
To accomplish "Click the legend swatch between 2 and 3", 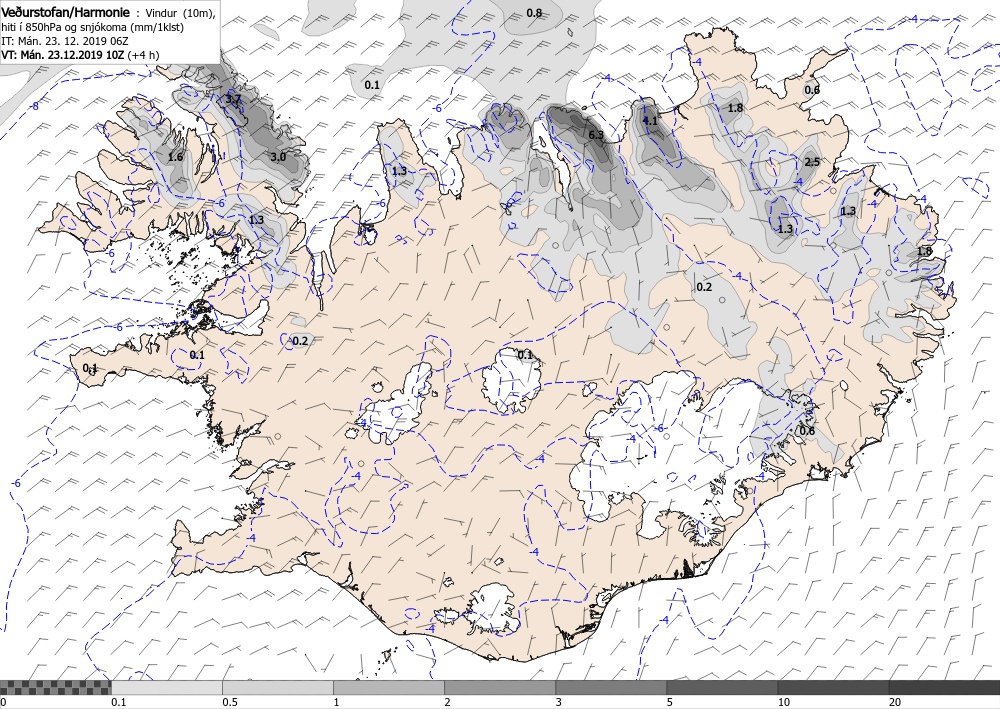I will click(500, 687).
